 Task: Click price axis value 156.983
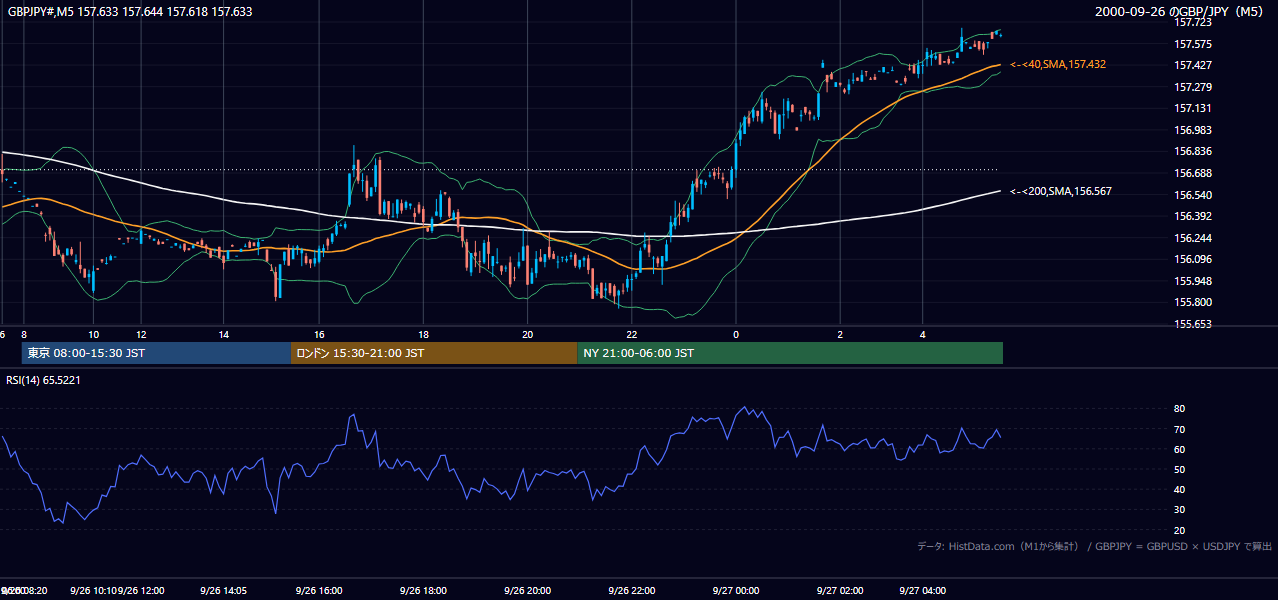click(1193, 130)
